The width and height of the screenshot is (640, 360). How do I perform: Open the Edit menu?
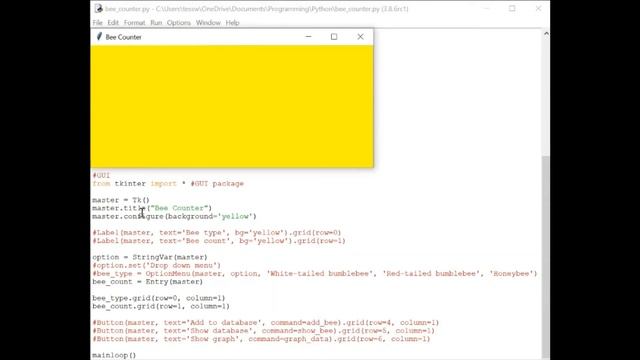[x=113, y=23]
